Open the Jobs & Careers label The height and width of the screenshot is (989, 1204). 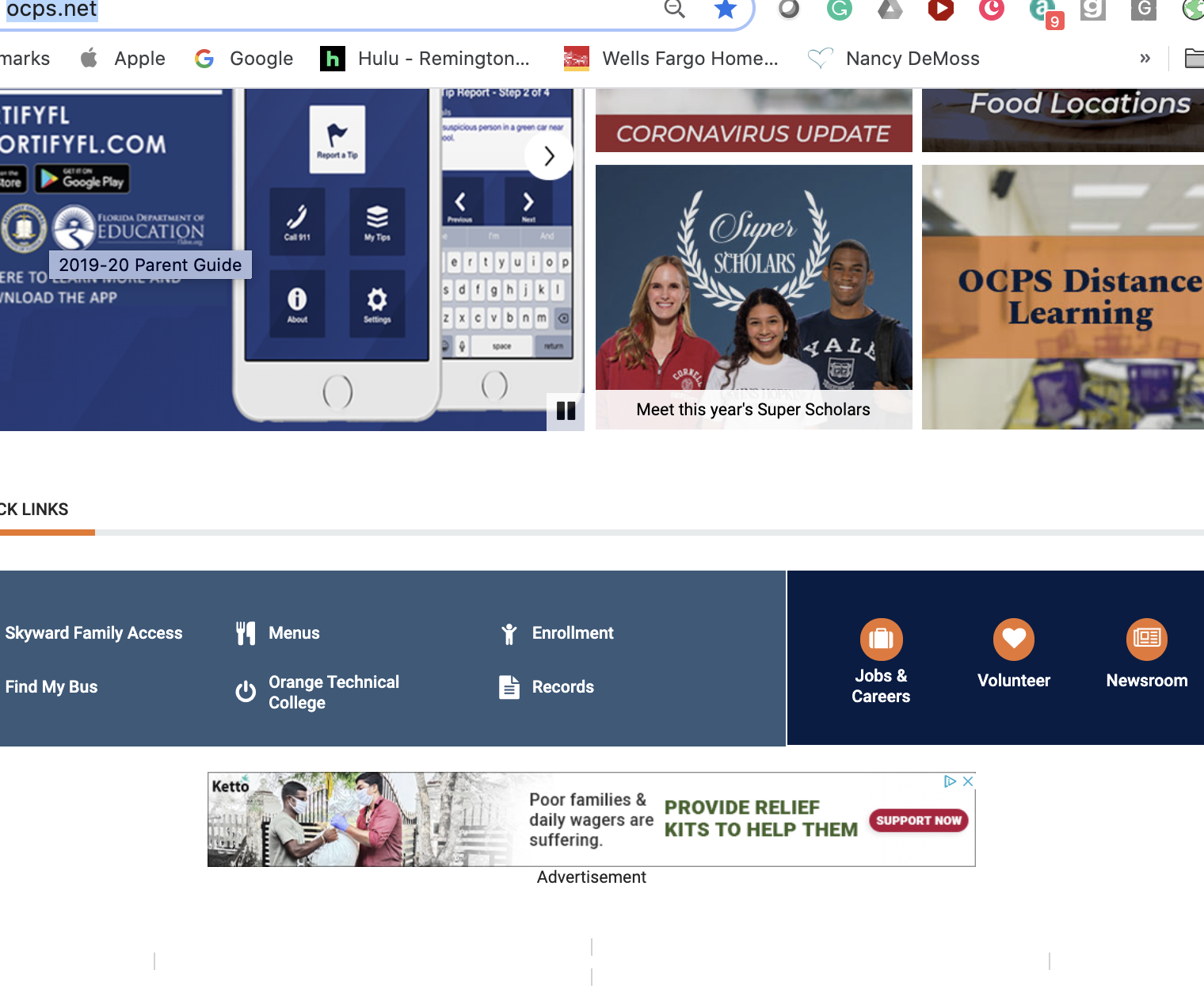[x=881, y=686]
